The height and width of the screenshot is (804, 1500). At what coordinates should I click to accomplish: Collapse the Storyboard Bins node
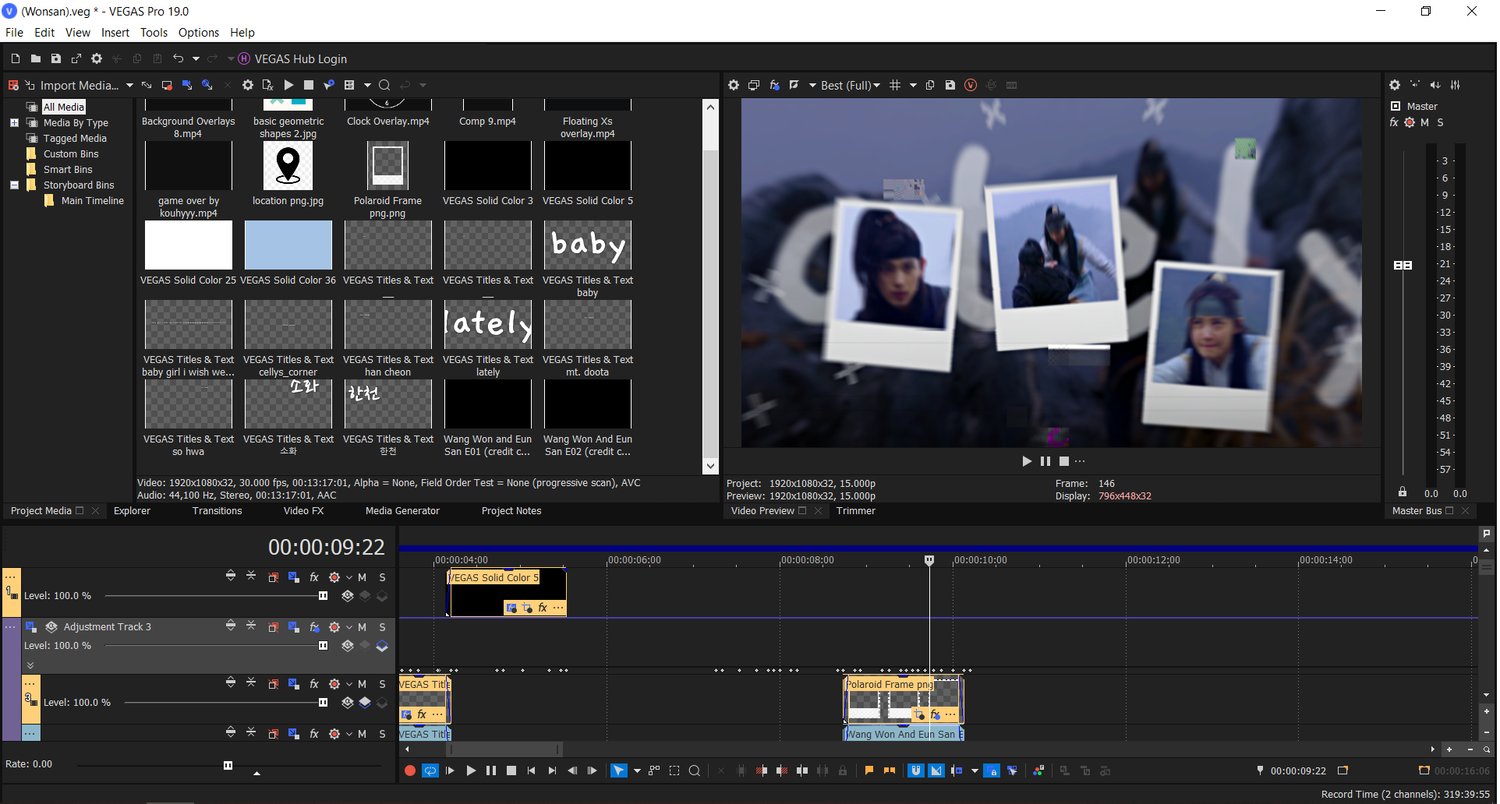click(15, 185)
